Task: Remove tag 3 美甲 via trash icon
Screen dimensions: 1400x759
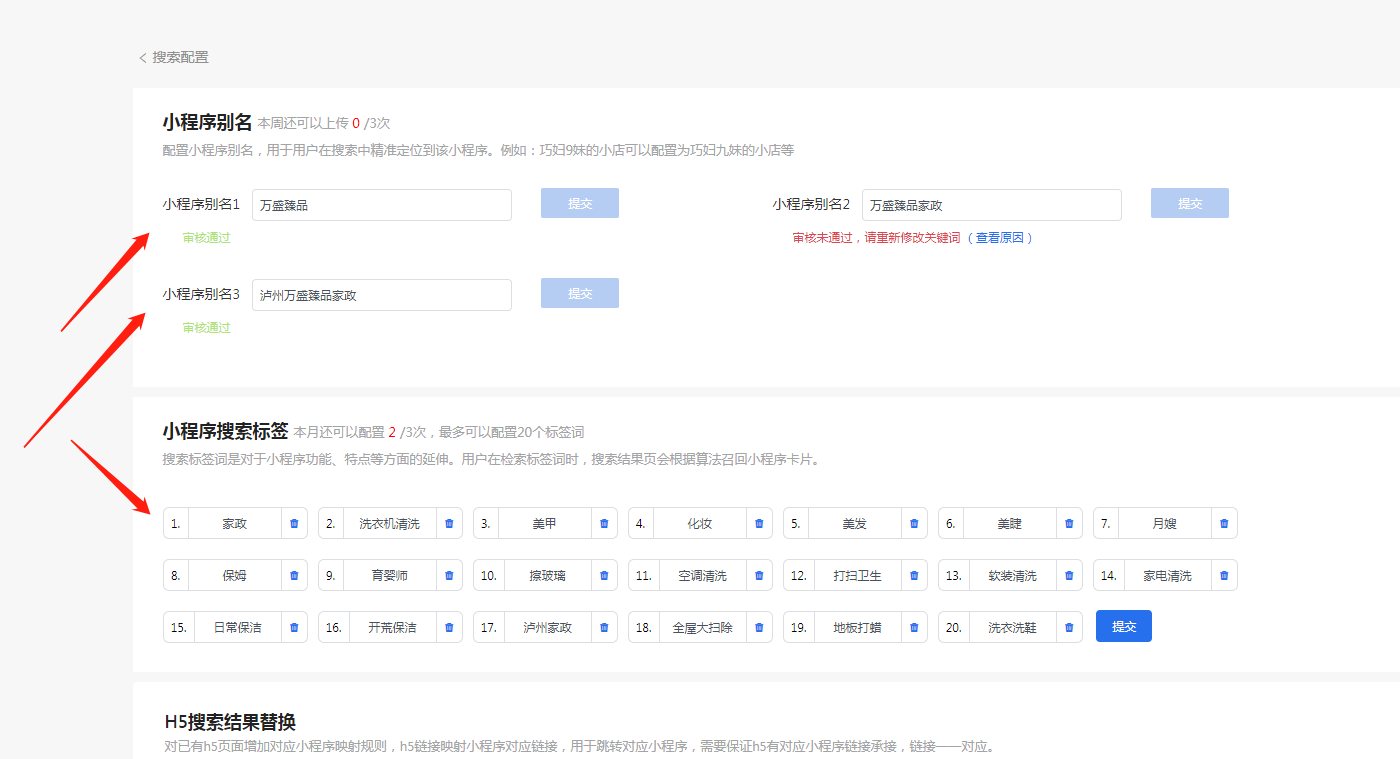Action: pos(604,523)
